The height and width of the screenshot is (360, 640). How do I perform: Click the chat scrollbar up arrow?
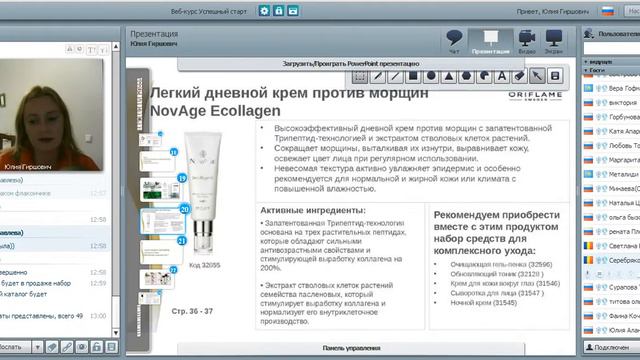(116, 47)
